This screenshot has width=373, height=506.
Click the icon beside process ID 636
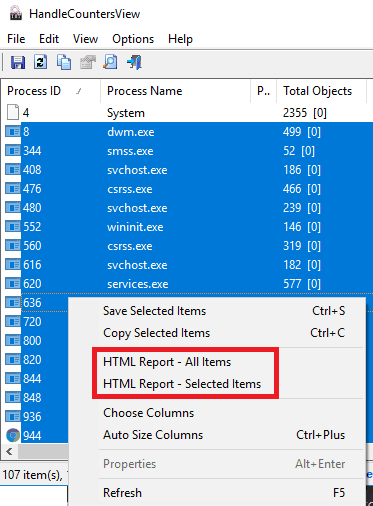pos(13,303)
